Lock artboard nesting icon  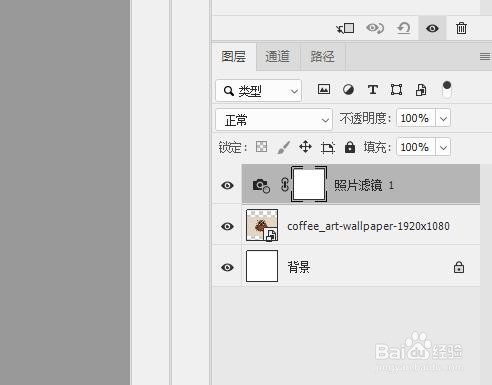[x=328, y=147]
